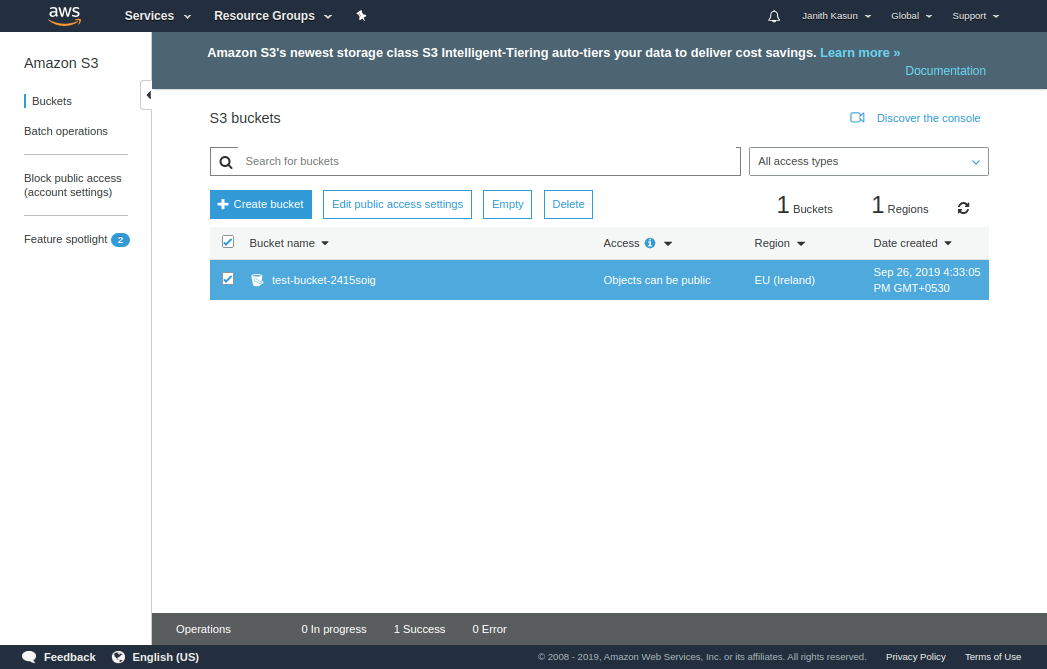Screen dimensions: 1047x669
Task: Click the Create bucket button
Action: (x=260, y=204)
